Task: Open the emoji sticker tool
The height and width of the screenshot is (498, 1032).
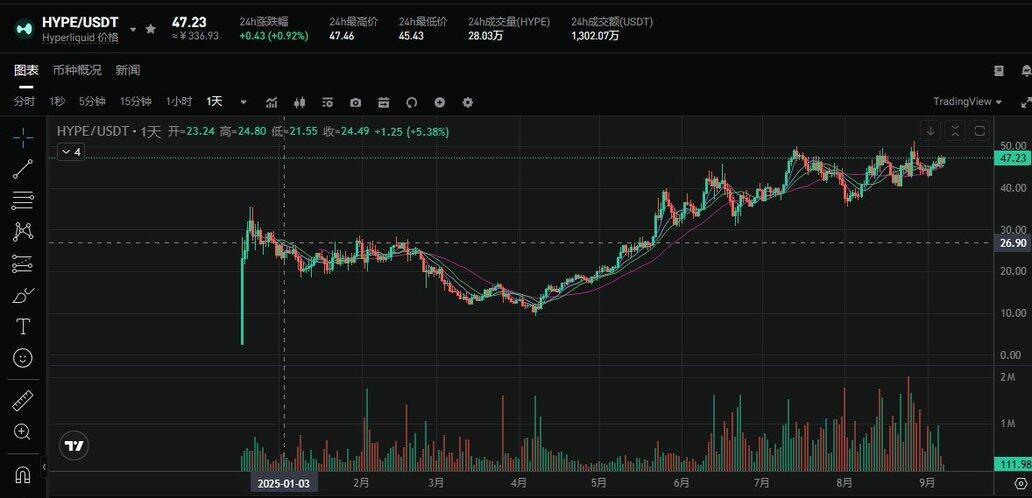Action: pos(23,359)
